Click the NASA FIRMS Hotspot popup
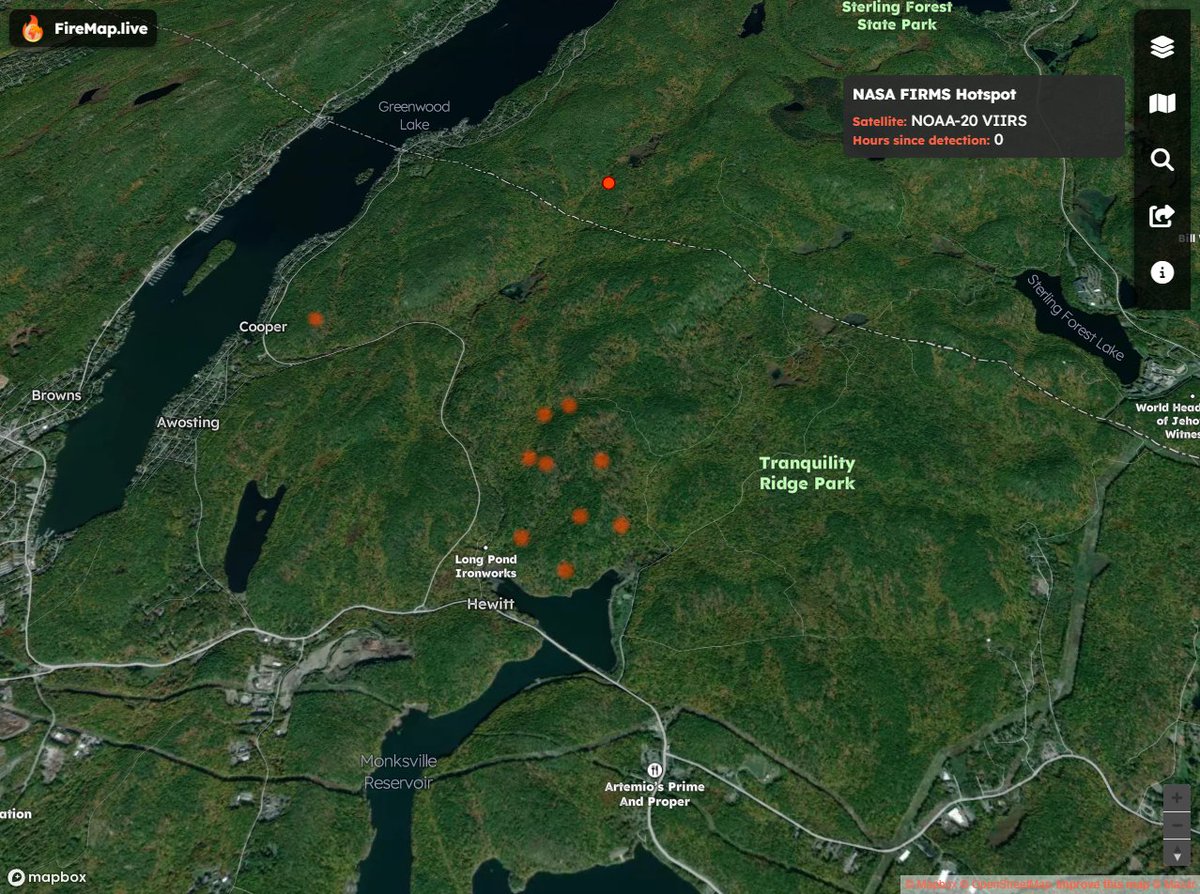Screen dimensions: 1200x894 (985, 117)
